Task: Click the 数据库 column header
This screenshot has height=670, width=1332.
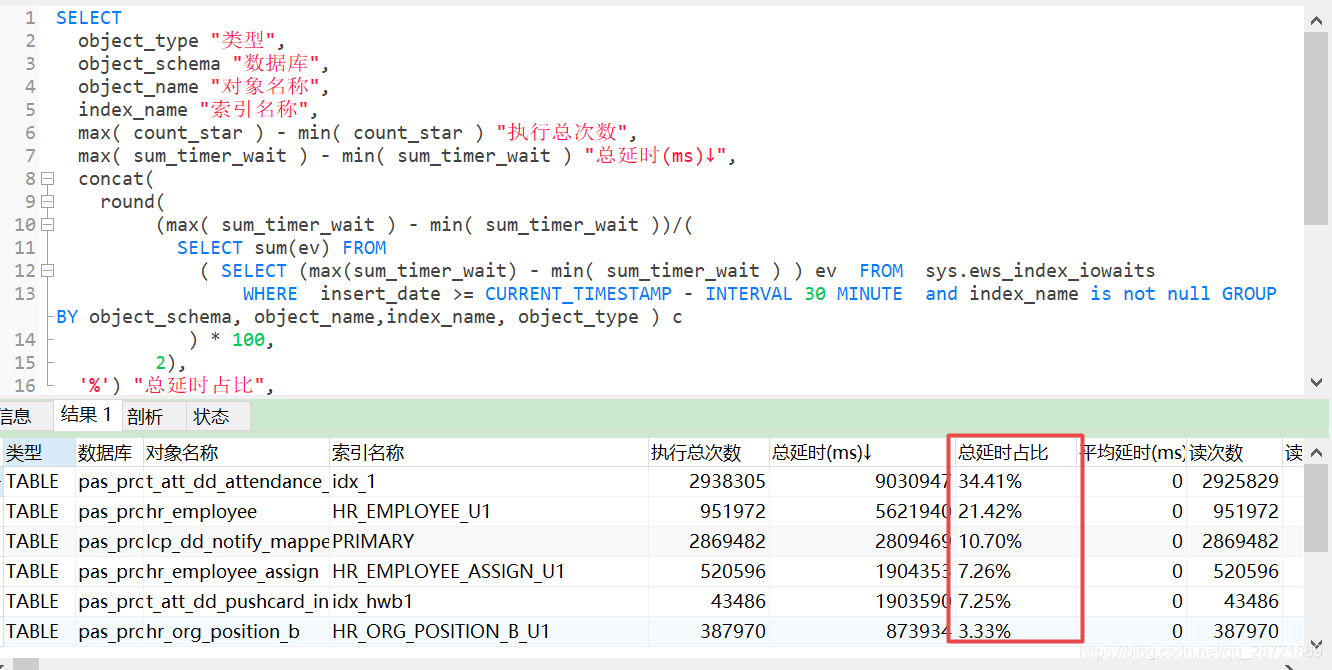Action: click(x=110, y=453)
